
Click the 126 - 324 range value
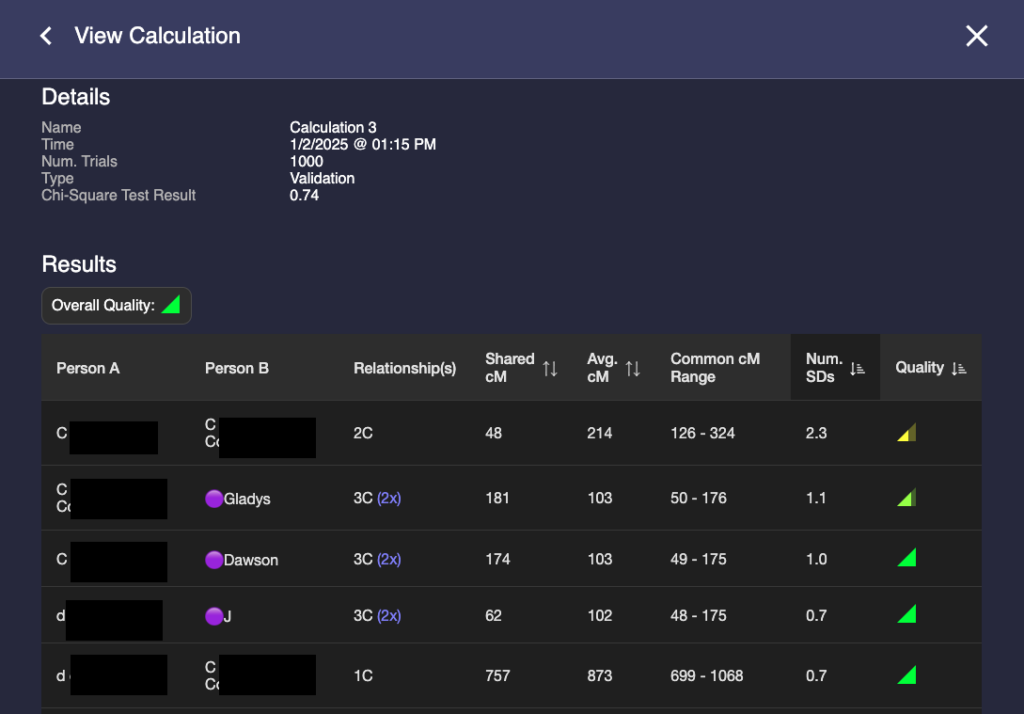click(x=703, y=433)
